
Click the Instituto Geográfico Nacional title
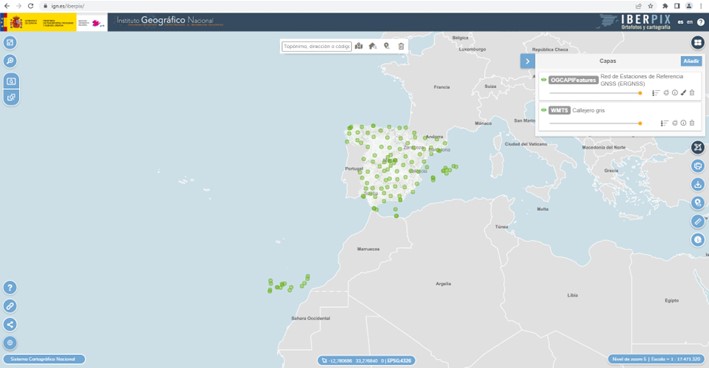[165, 20]
